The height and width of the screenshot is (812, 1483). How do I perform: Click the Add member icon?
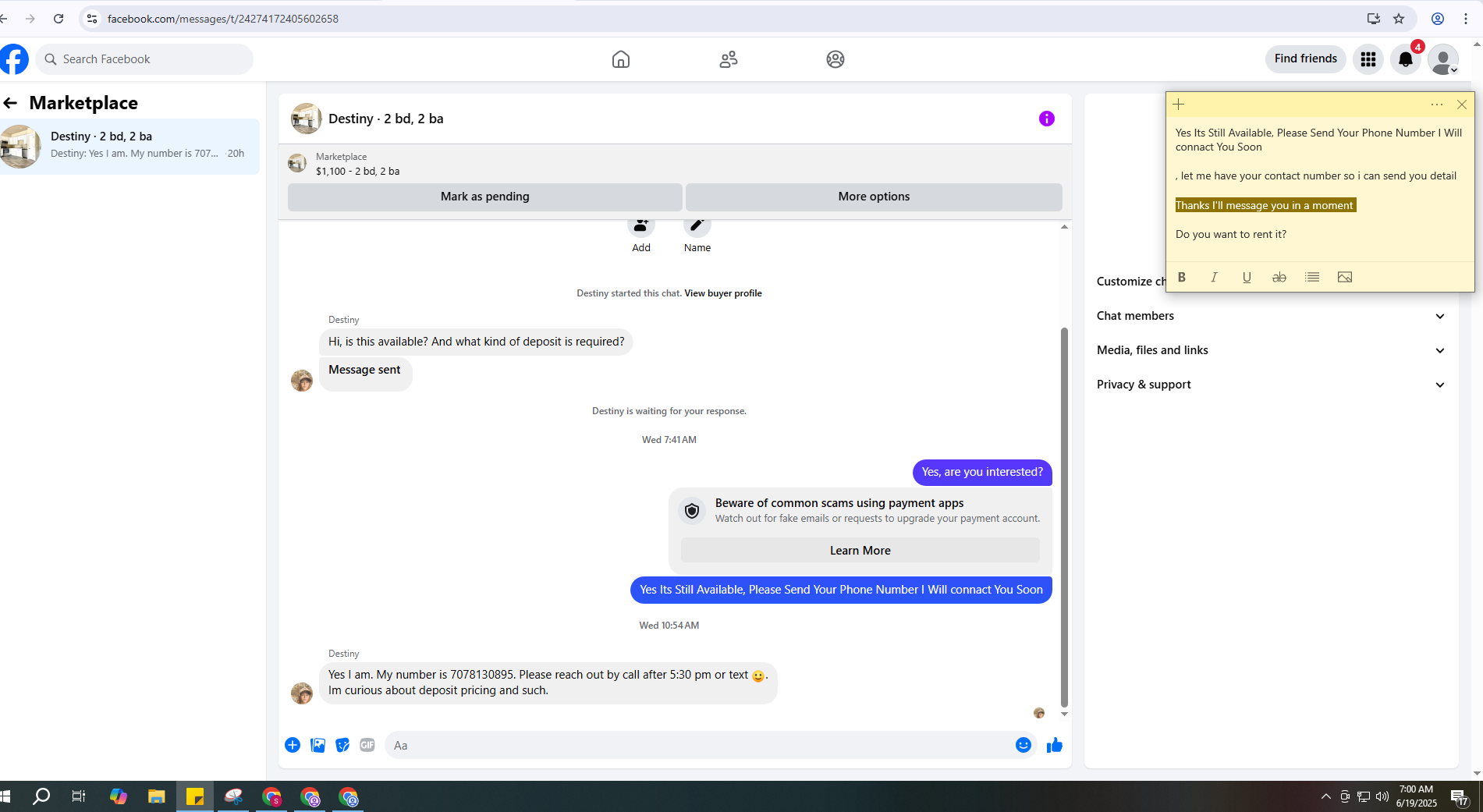click(641, 226)
